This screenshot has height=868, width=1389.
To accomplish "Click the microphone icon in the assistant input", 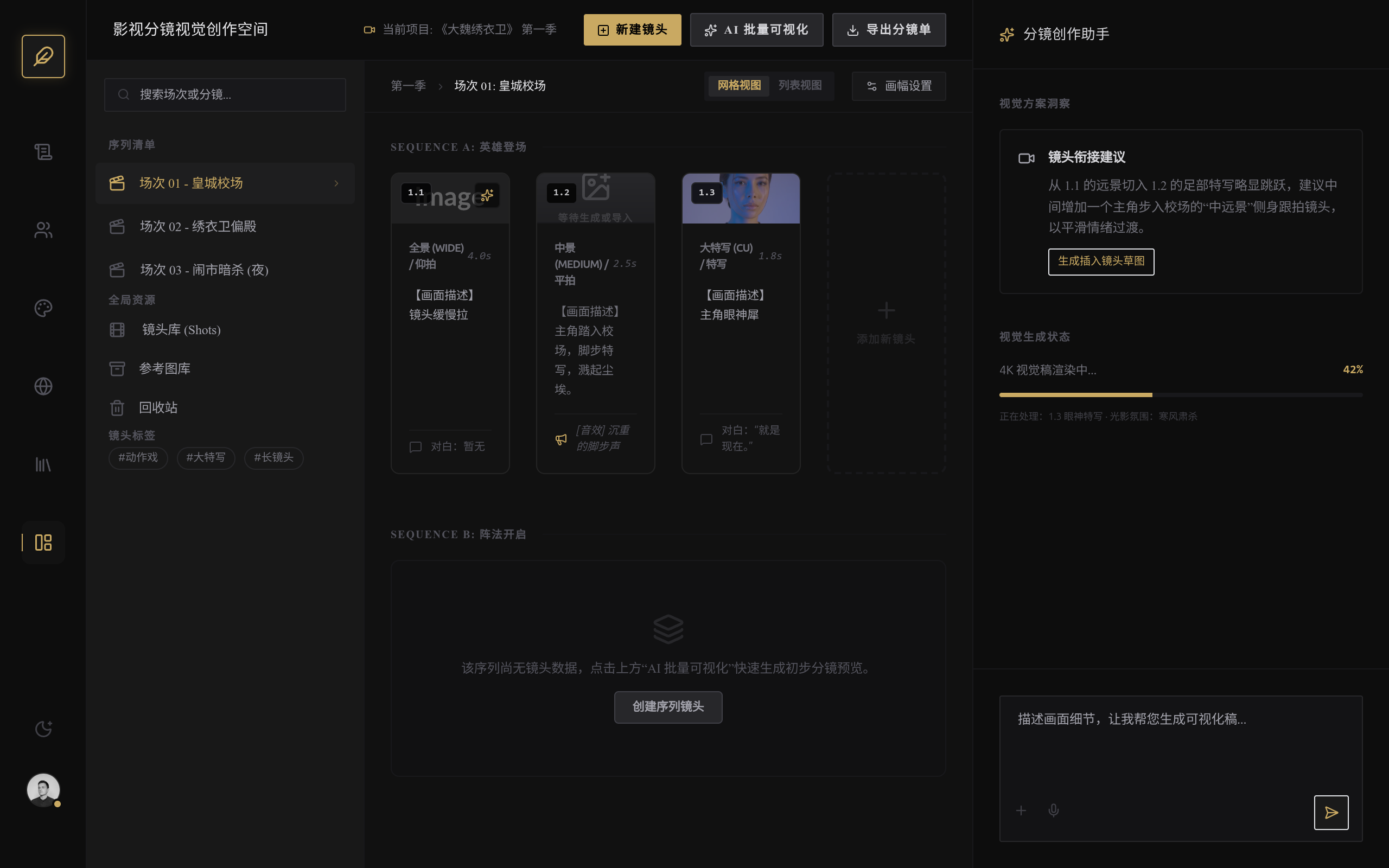I will point(1053,810).
